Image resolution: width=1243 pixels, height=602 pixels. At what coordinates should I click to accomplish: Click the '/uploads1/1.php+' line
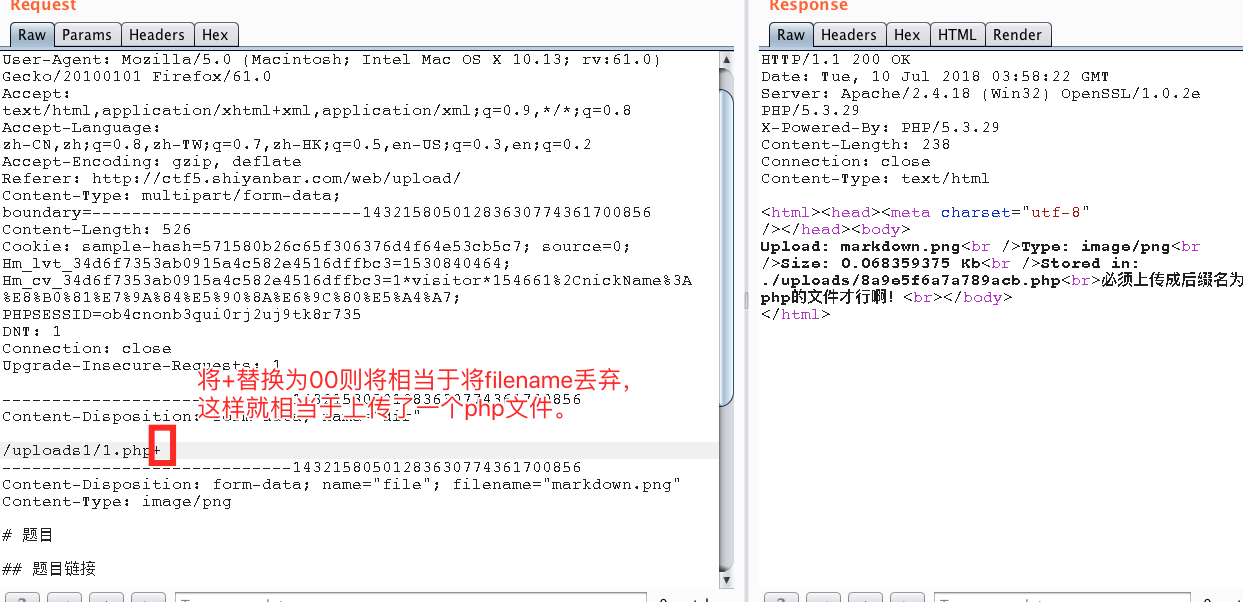click(81, 451)
